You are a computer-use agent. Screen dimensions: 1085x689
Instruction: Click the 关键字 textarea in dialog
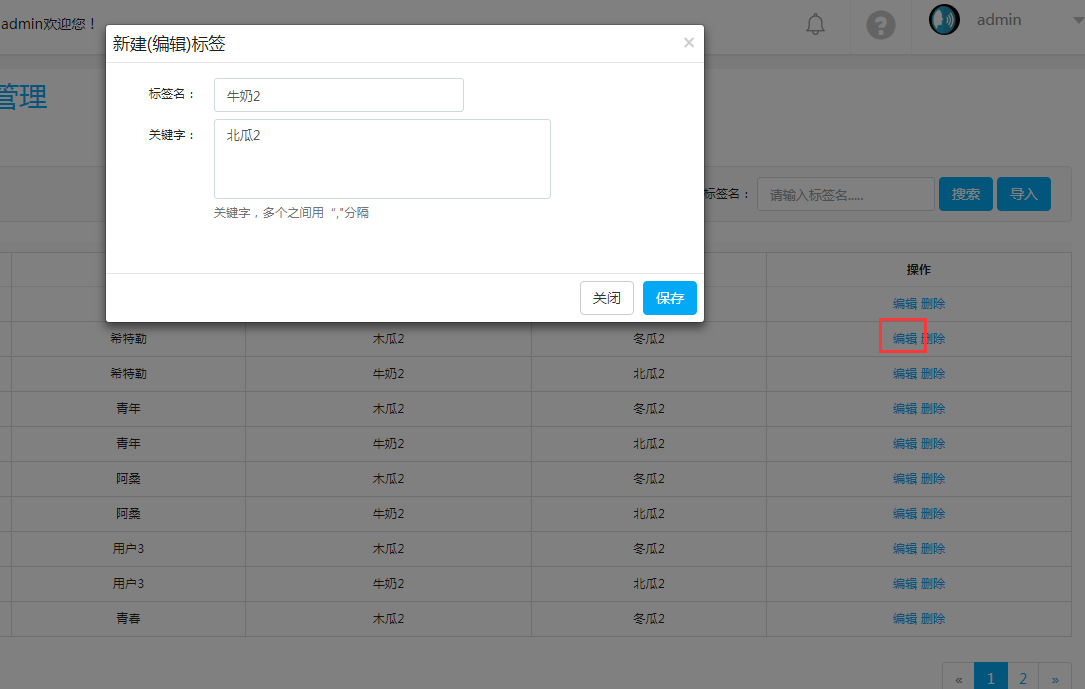382,159
